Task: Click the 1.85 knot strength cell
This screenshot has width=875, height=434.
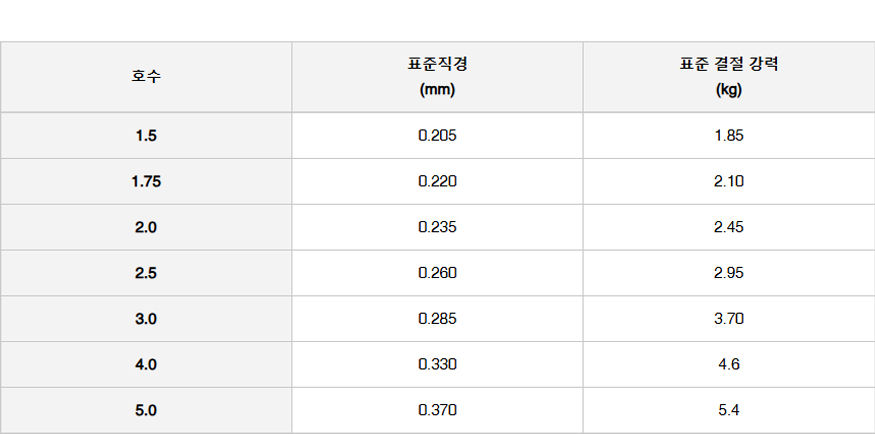Action: 728,136
